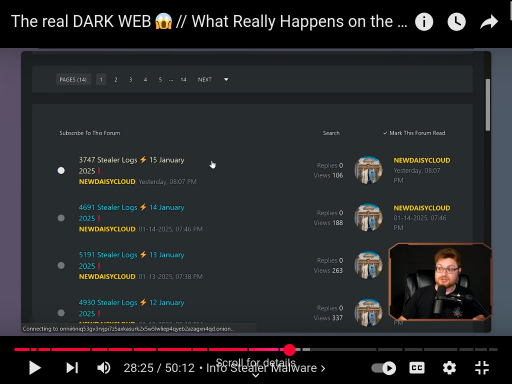The height and width of the screenshot is (384, 512).
Task: Seek to later part of timeline
Action: 400,350
